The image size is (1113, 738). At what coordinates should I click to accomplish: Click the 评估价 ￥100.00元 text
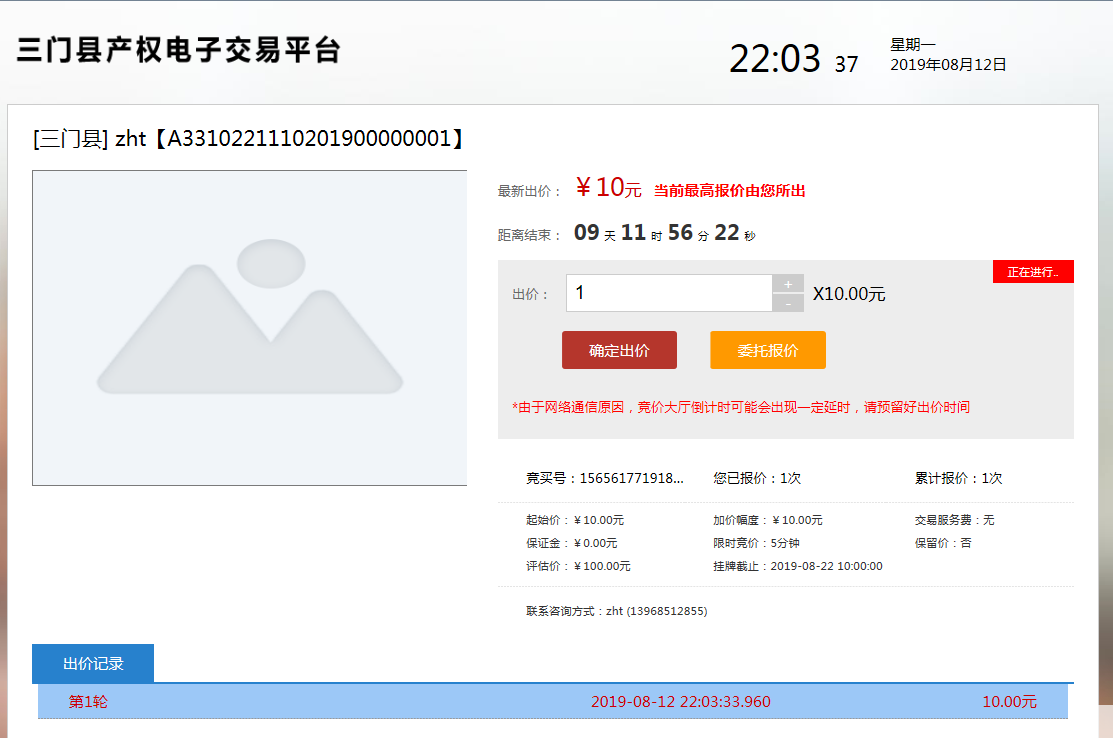[579, 566]
